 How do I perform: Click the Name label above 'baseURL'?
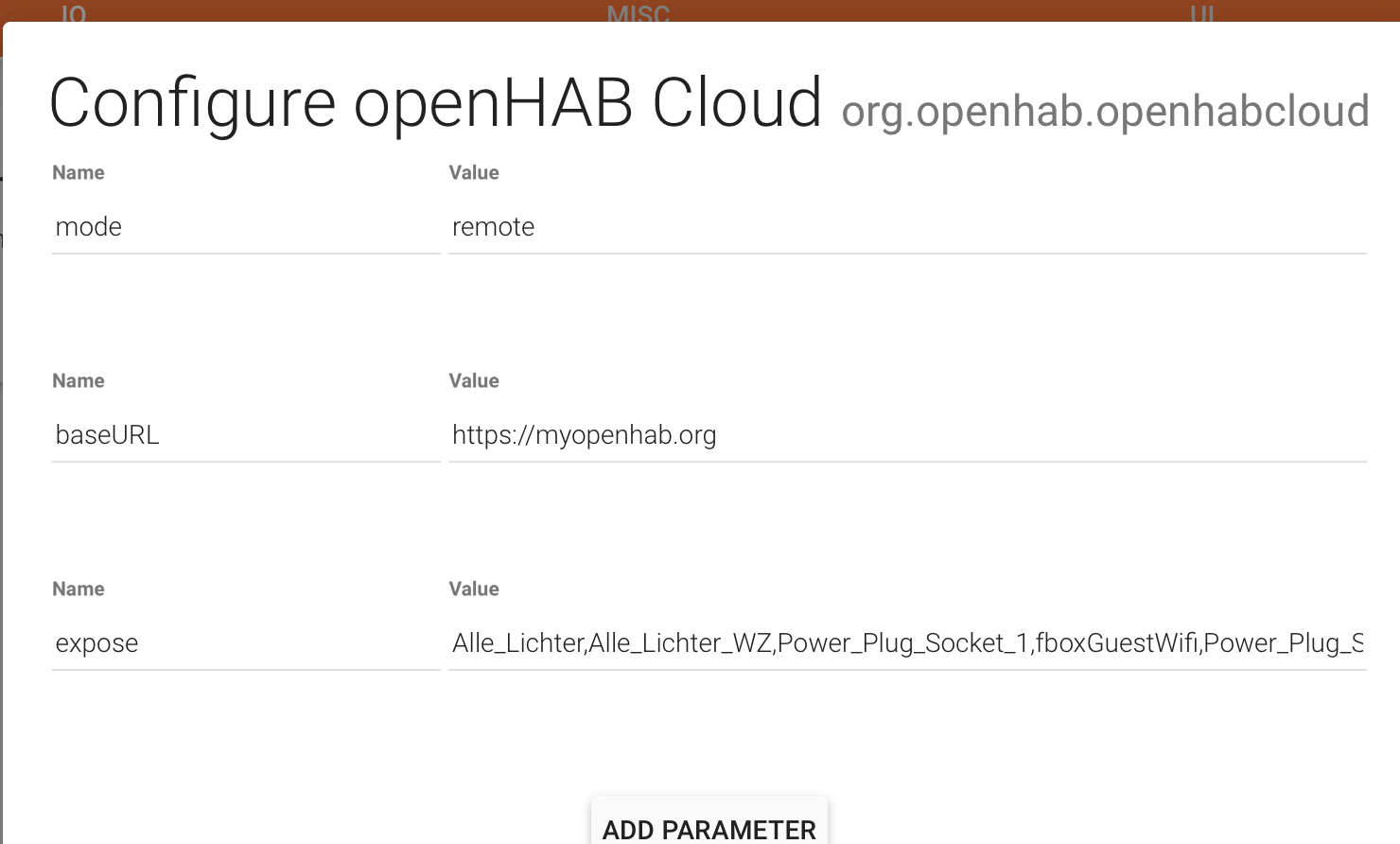79,381
